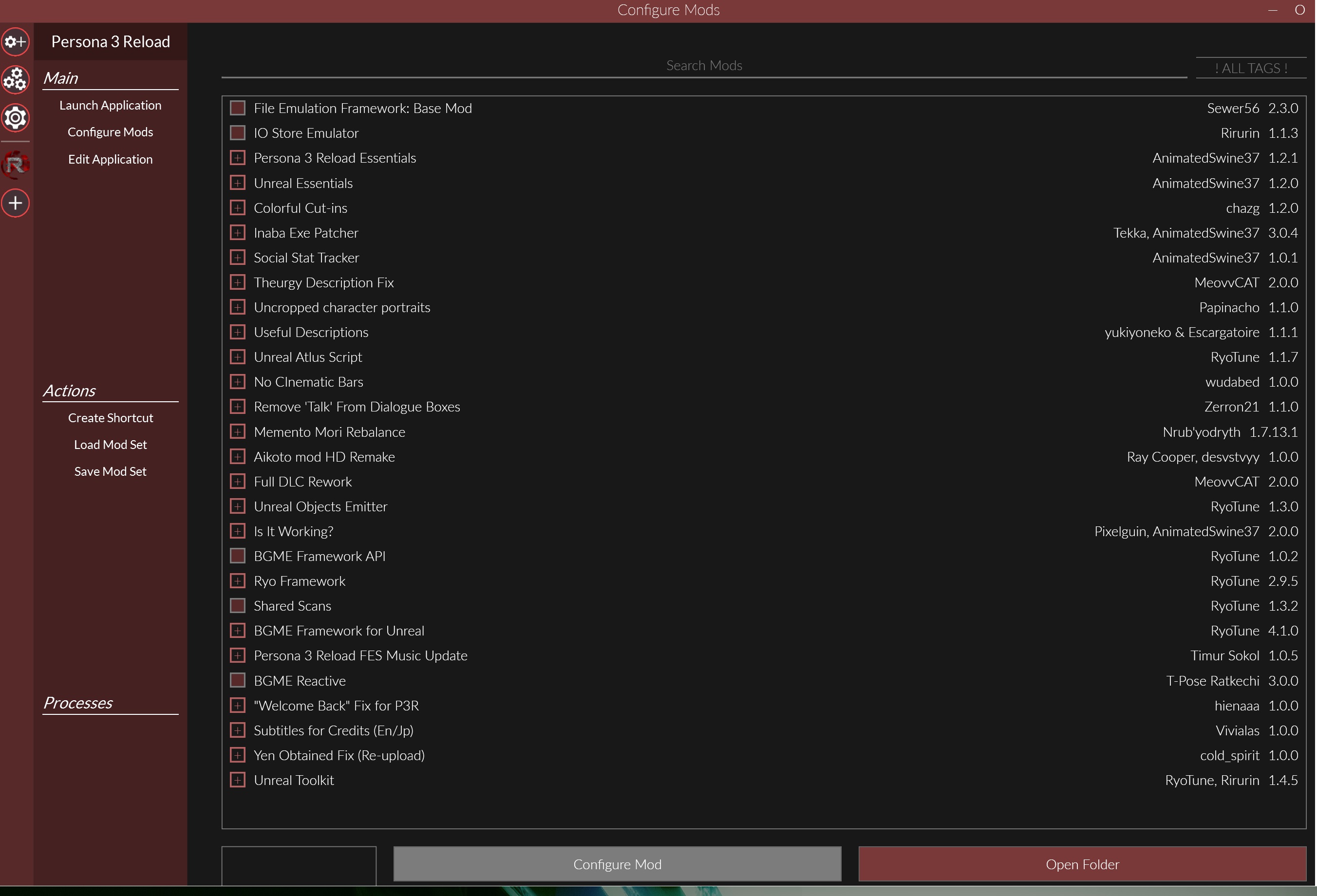Select Persona 3 Reload FES Music Update
Image resolution: width=1317 pixels, height=896 pixels.
pyautogui.click(x=764, y=656)
